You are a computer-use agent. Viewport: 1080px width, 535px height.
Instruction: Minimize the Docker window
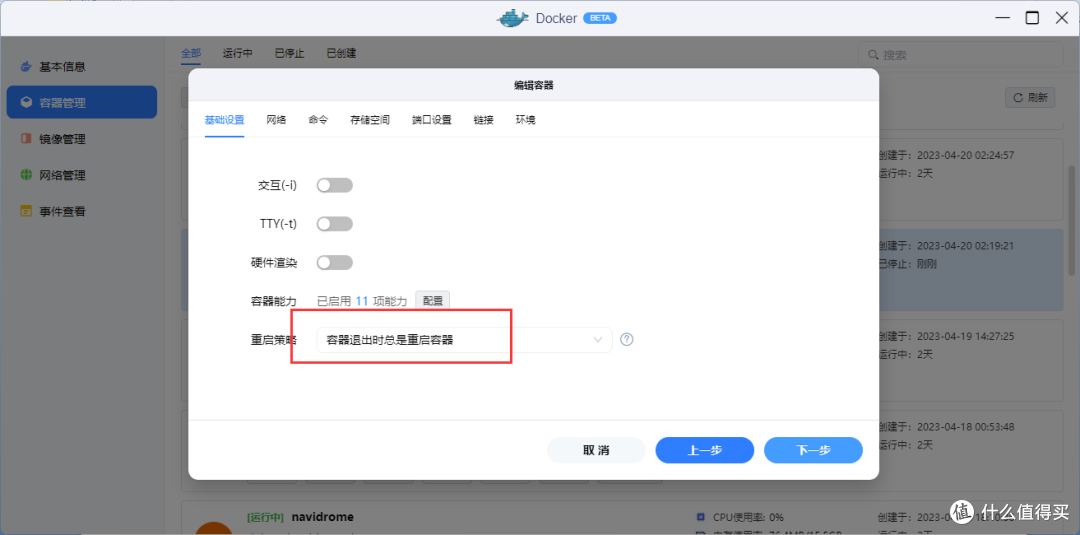click(1002, 18)
